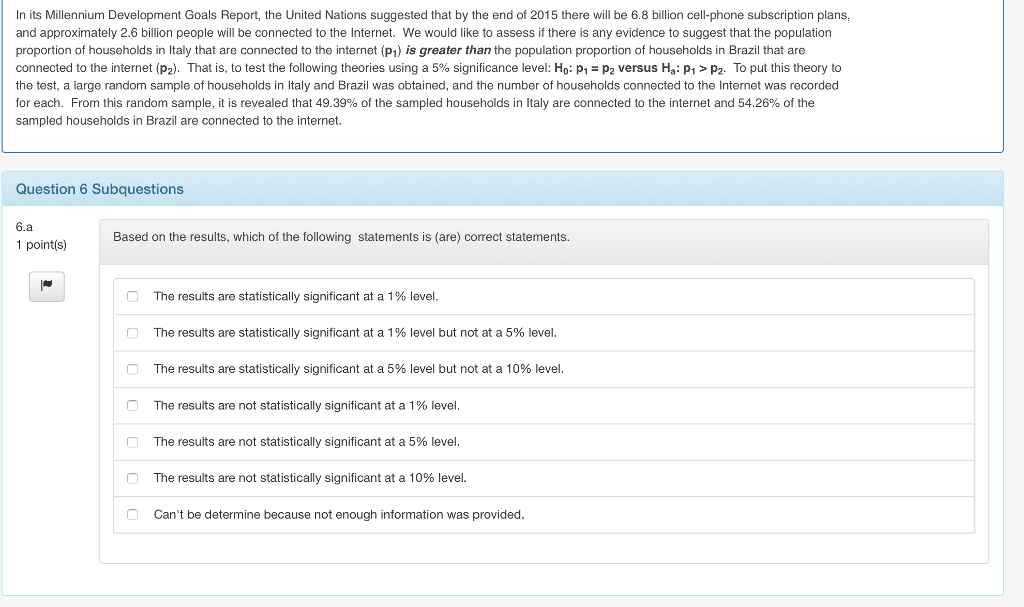This screenshot has width=1024, height=607.
Task: Select checkbox '5% level but not 10%'
Action: [x=132, y=369]
